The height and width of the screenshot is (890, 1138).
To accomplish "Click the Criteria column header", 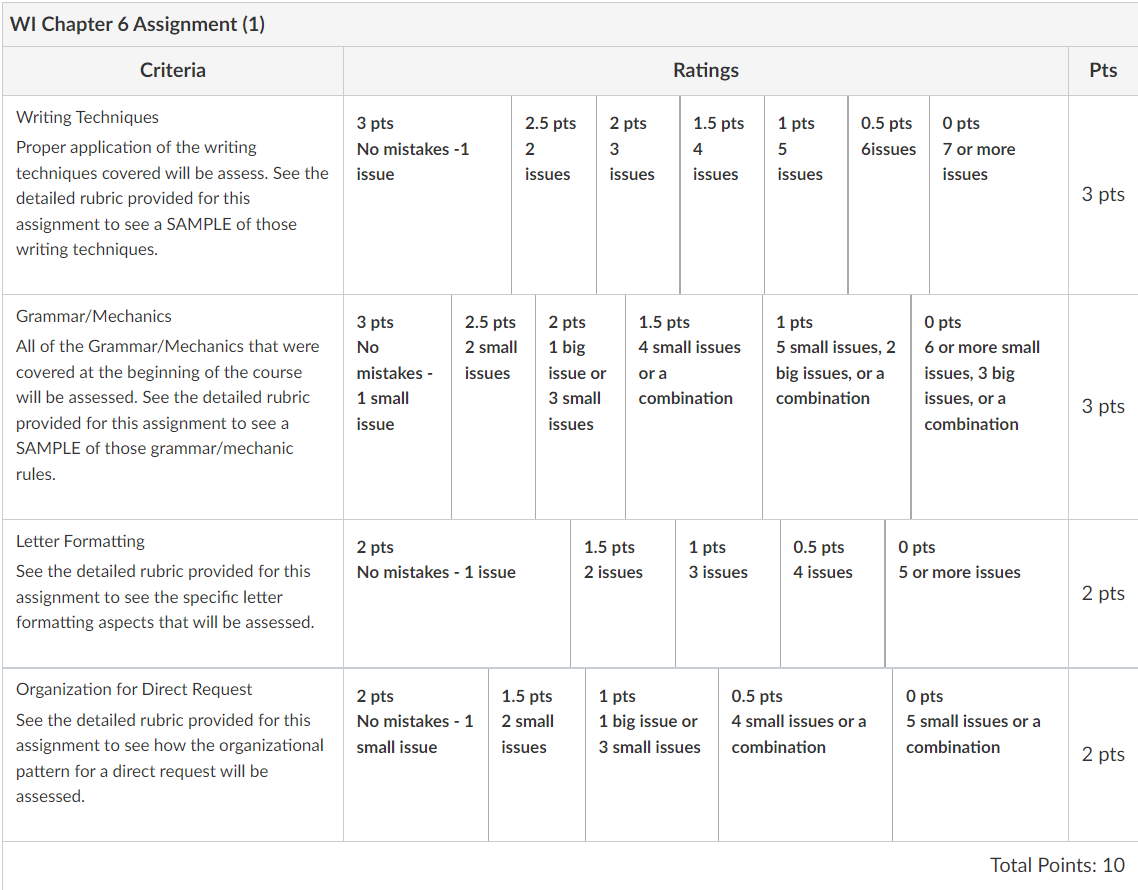I will (x=173, y=70).
